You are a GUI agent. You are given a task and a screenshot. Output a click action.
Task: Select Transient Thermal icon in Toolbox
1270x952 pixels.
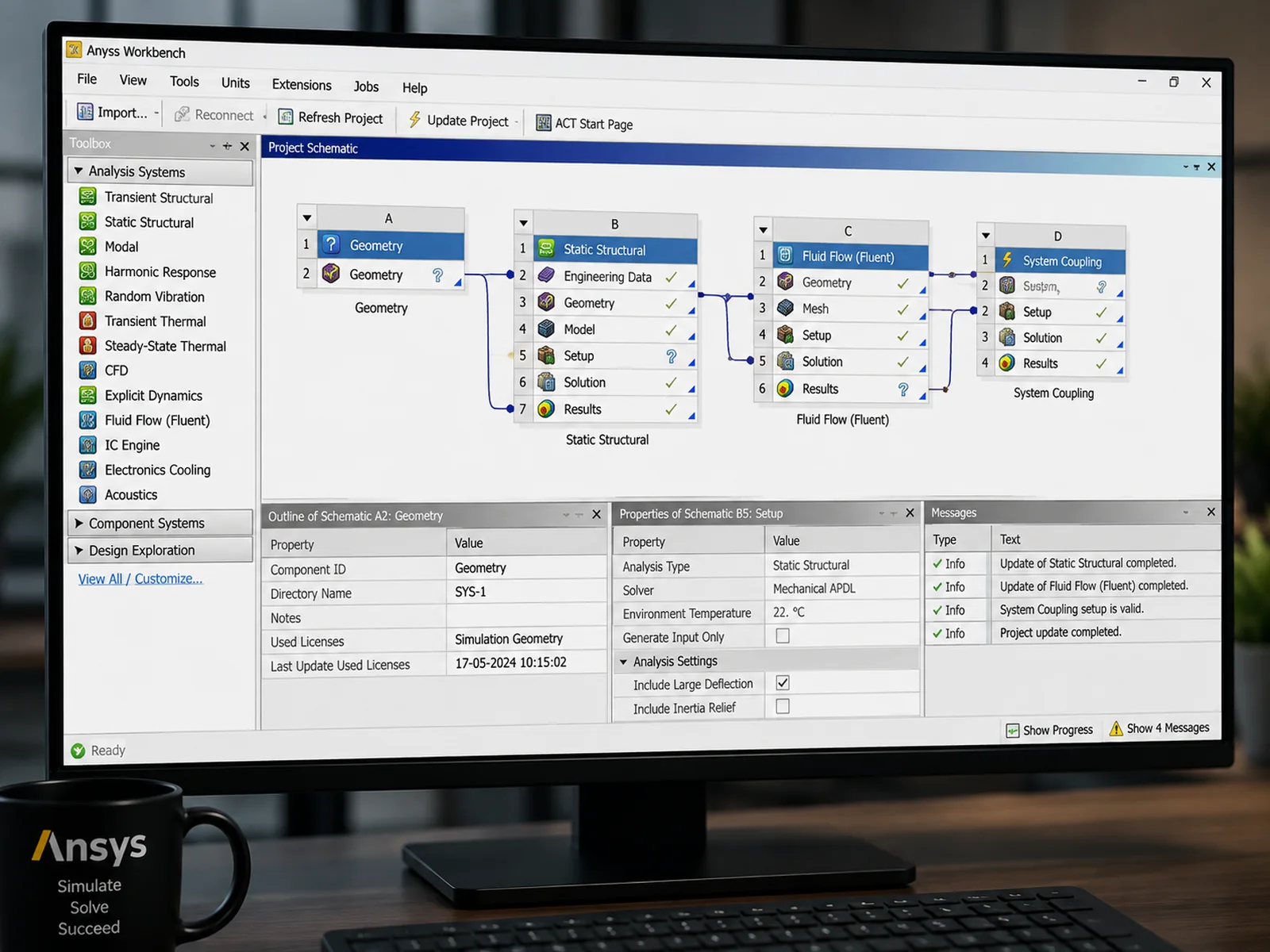pyautogui.click(x=88, y=321)
